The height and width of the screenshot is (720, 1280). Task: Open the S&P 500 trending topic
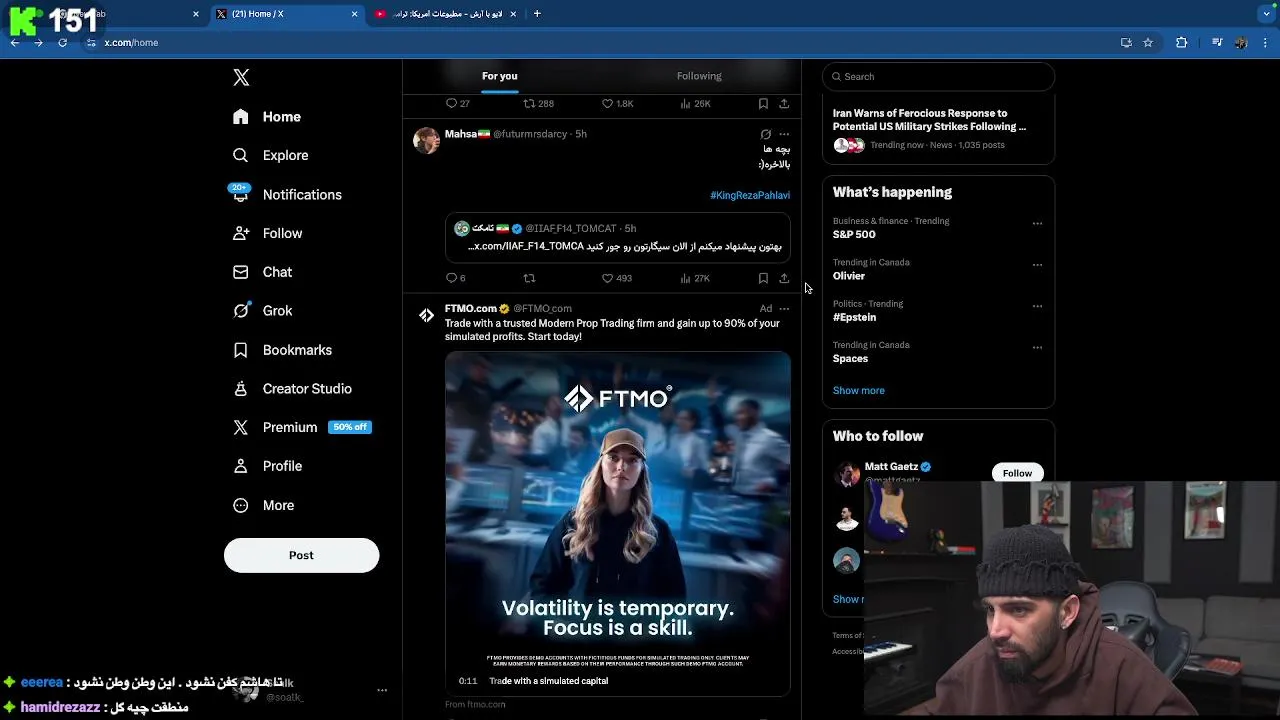coord(854,234)
